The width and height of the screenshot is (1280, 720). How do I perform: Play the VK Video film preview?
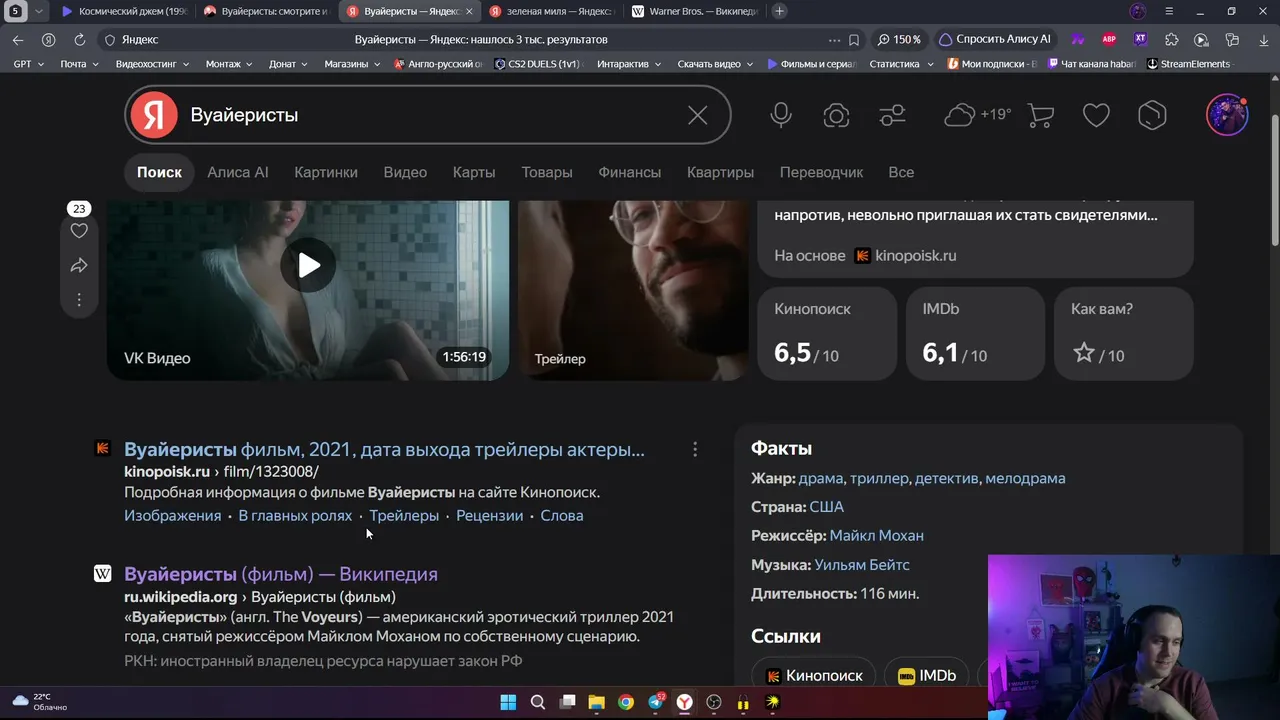click(x=308, y=265)
